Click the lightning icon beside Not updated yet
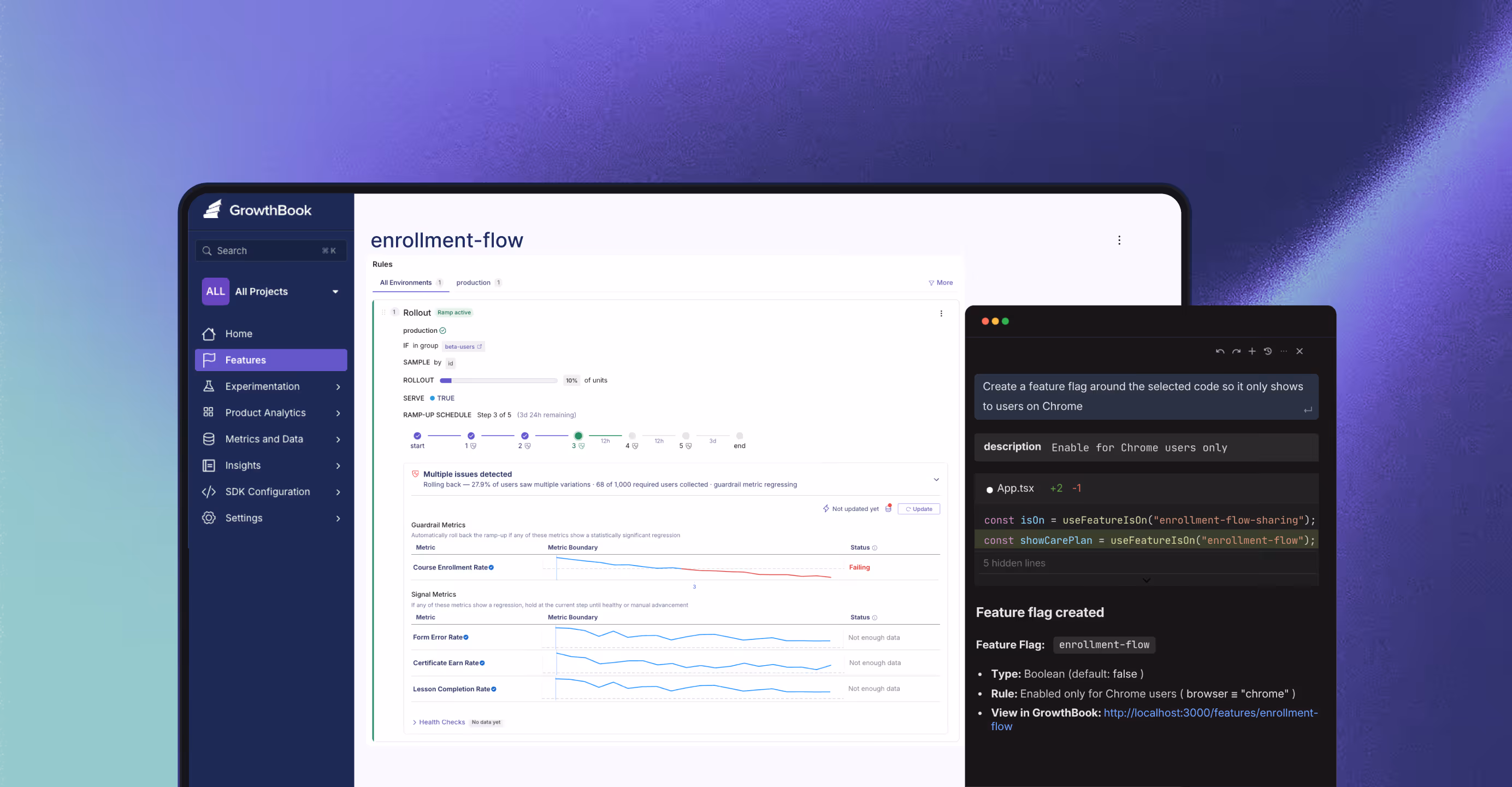 tap(826, 509)
